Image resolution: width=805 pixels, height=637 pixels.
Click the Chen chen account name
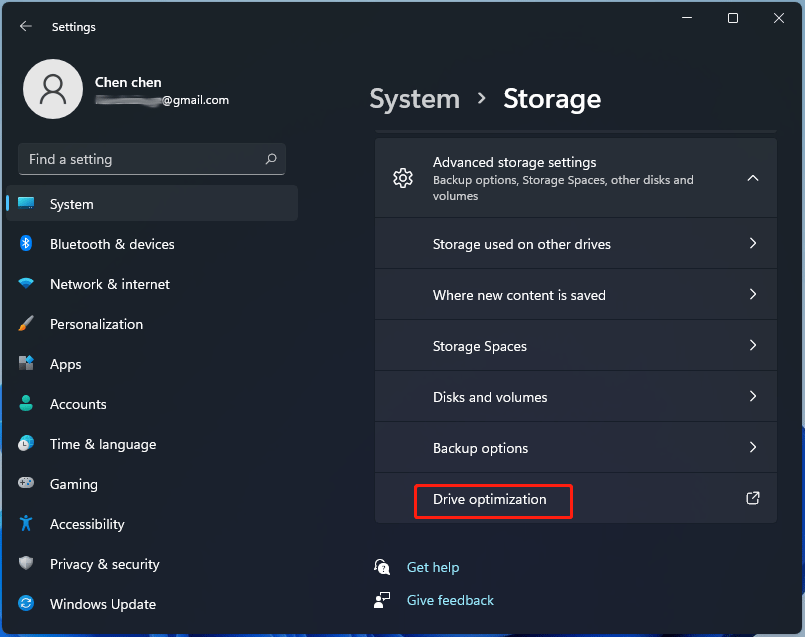click(128, 82)
